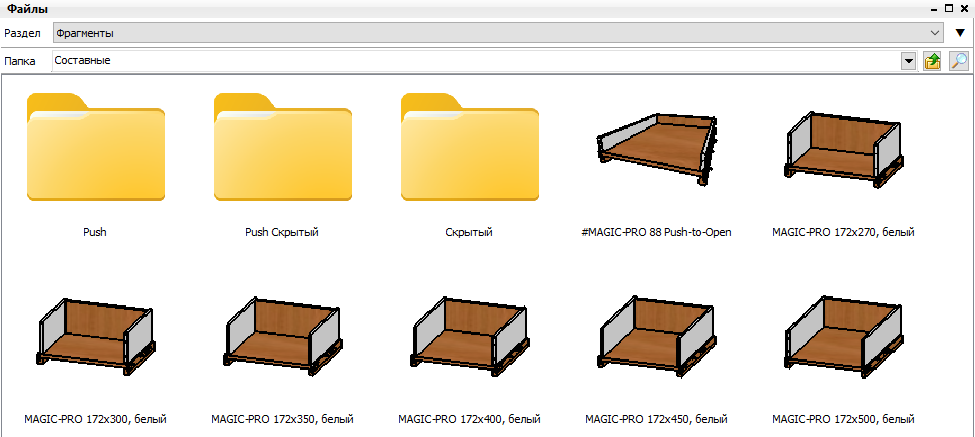Select the MAGIC-PRO 172x400 drawer thumbnail
This screenshot has height=437, width=975.
tap(470, 336)
